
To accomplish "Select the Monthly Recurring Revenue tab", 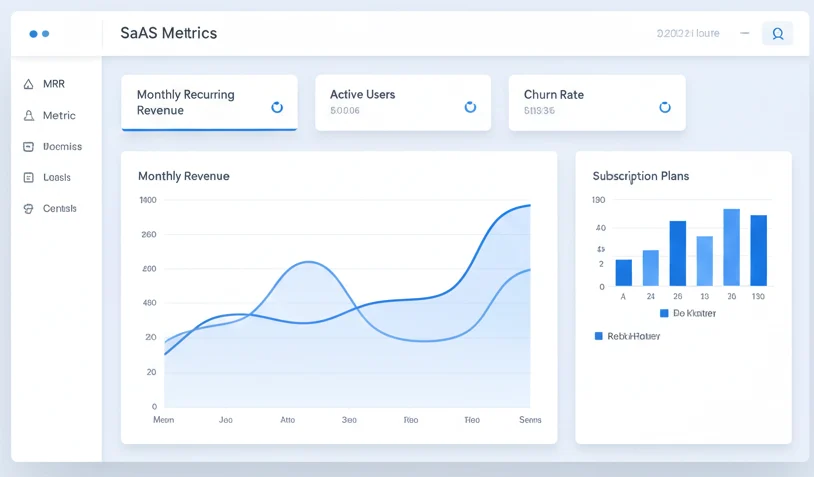I will 208,102.
